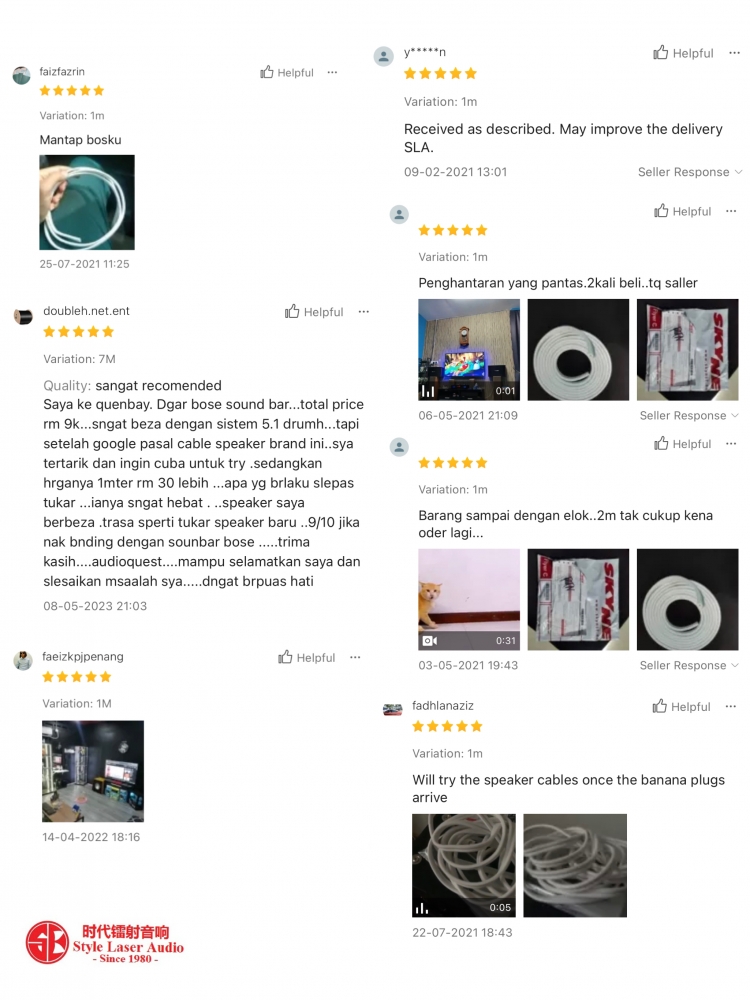Expand Seller Response under 09-02-2021 review
Image resolution: width=750 pixels, height=1000 pixels.
[x=690, y=172]
